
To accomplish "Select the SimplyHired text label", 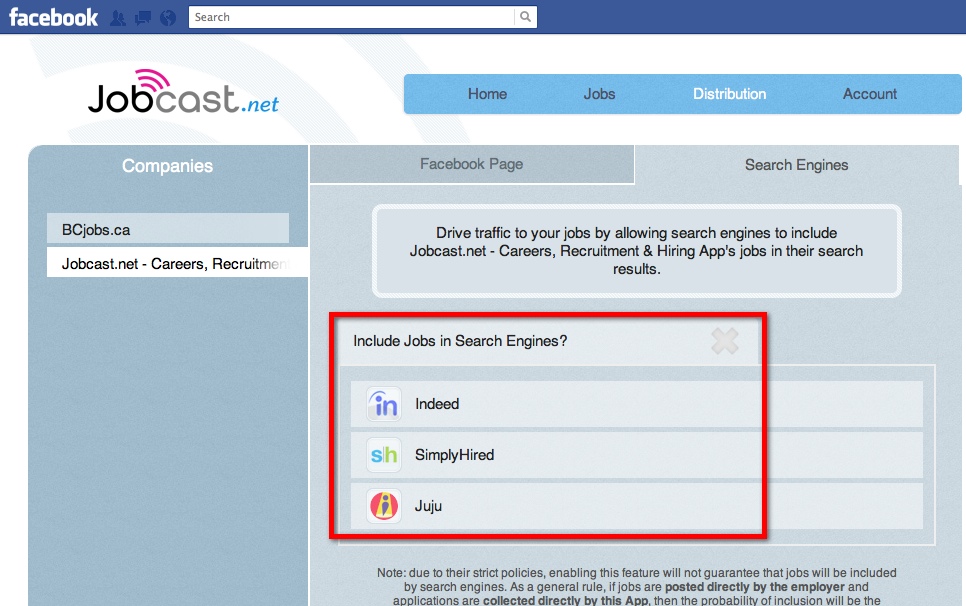I will click(x=455, y=455).
